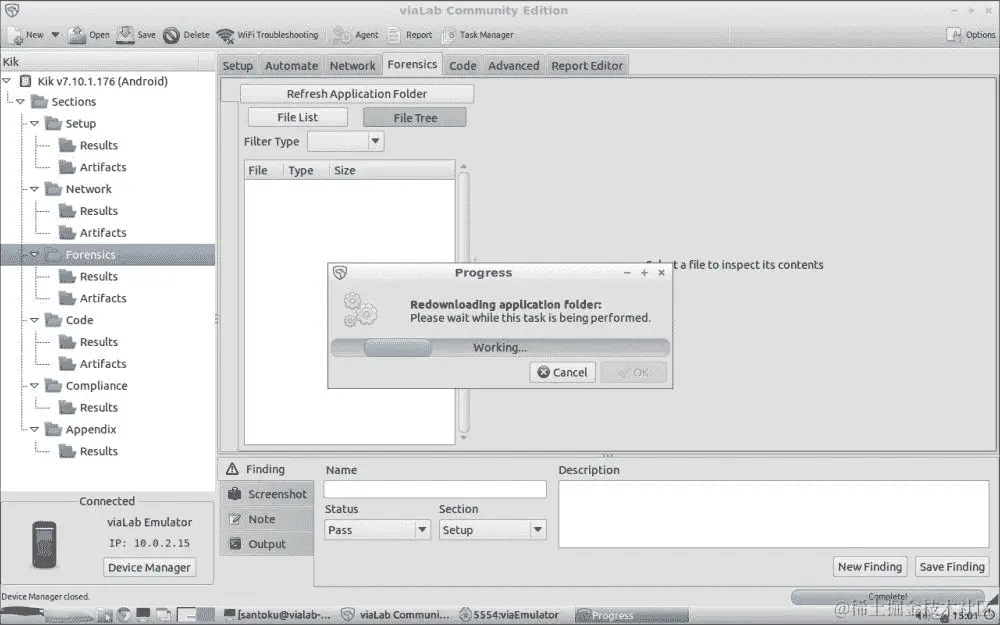This screenshot has height=625, width=1000.
Task: Open the Output side tab
Action: (x=267, y=544)
